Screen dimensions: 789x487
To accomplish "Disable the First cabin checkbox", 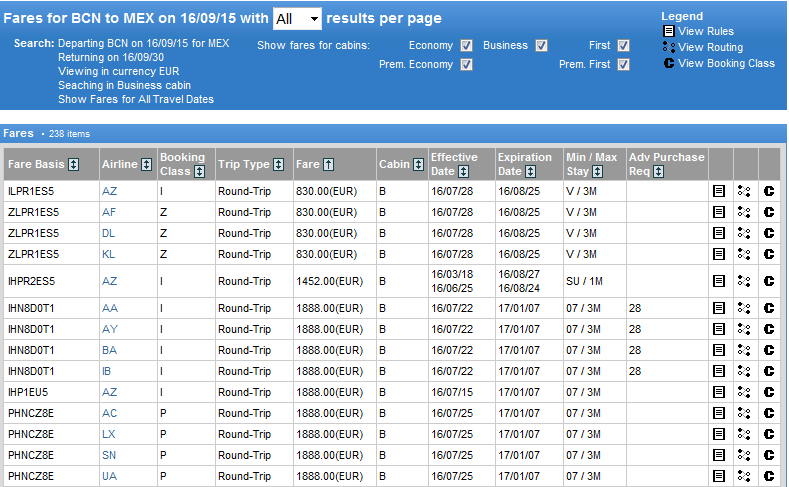I will pos(623,46).
